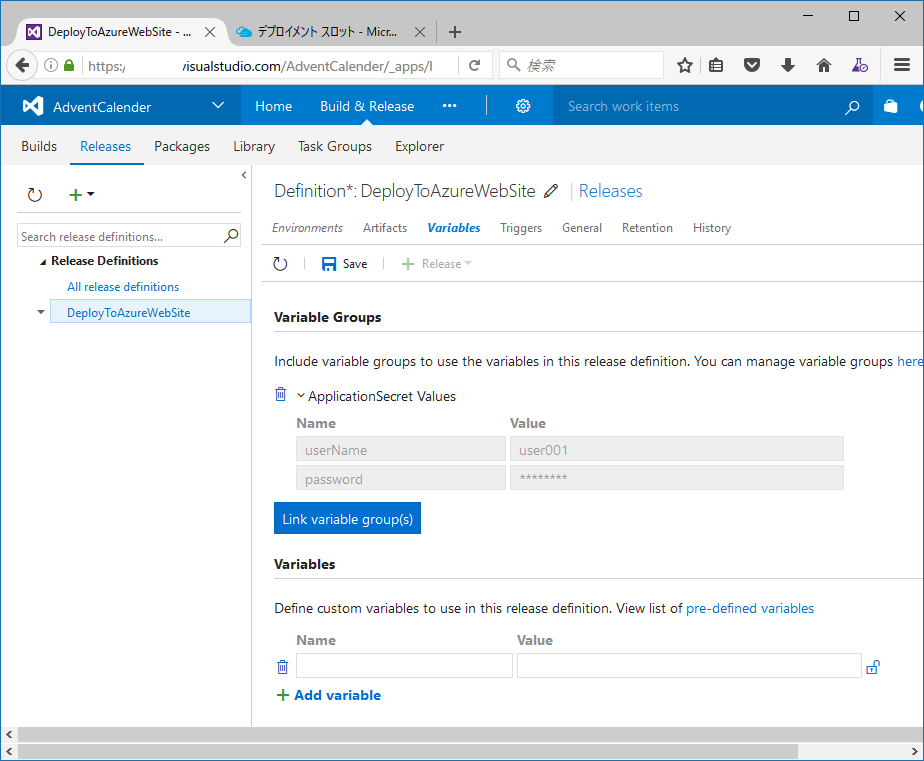Open Firefox hamburger menu

pos(902,65)
